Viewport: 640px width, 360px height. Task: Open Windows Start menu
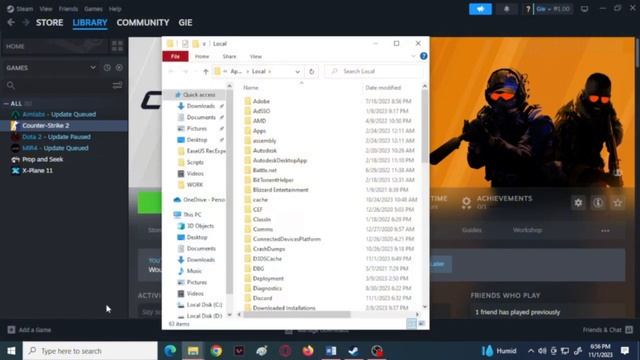11,351
